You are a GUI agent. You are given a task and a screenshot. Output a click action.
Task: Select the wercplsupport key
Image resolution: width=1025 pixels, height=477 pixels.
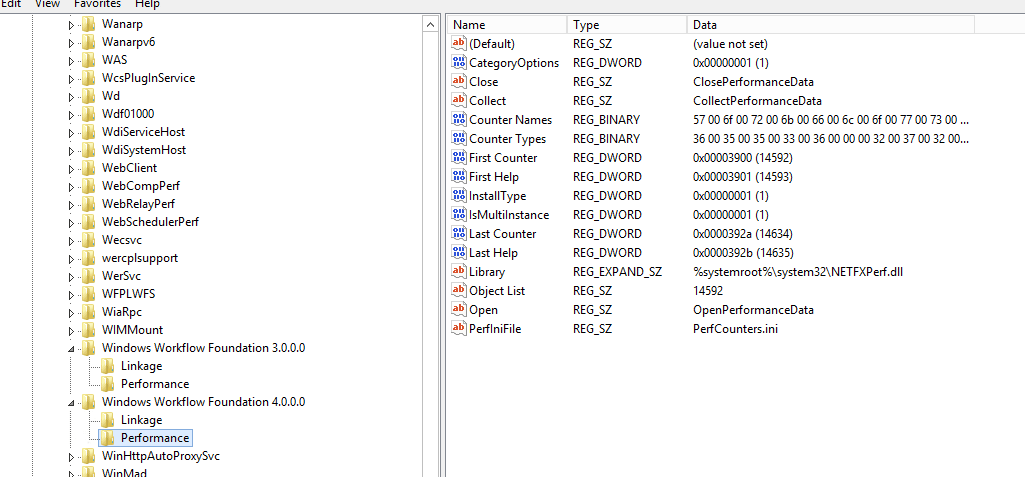(140, 258)
